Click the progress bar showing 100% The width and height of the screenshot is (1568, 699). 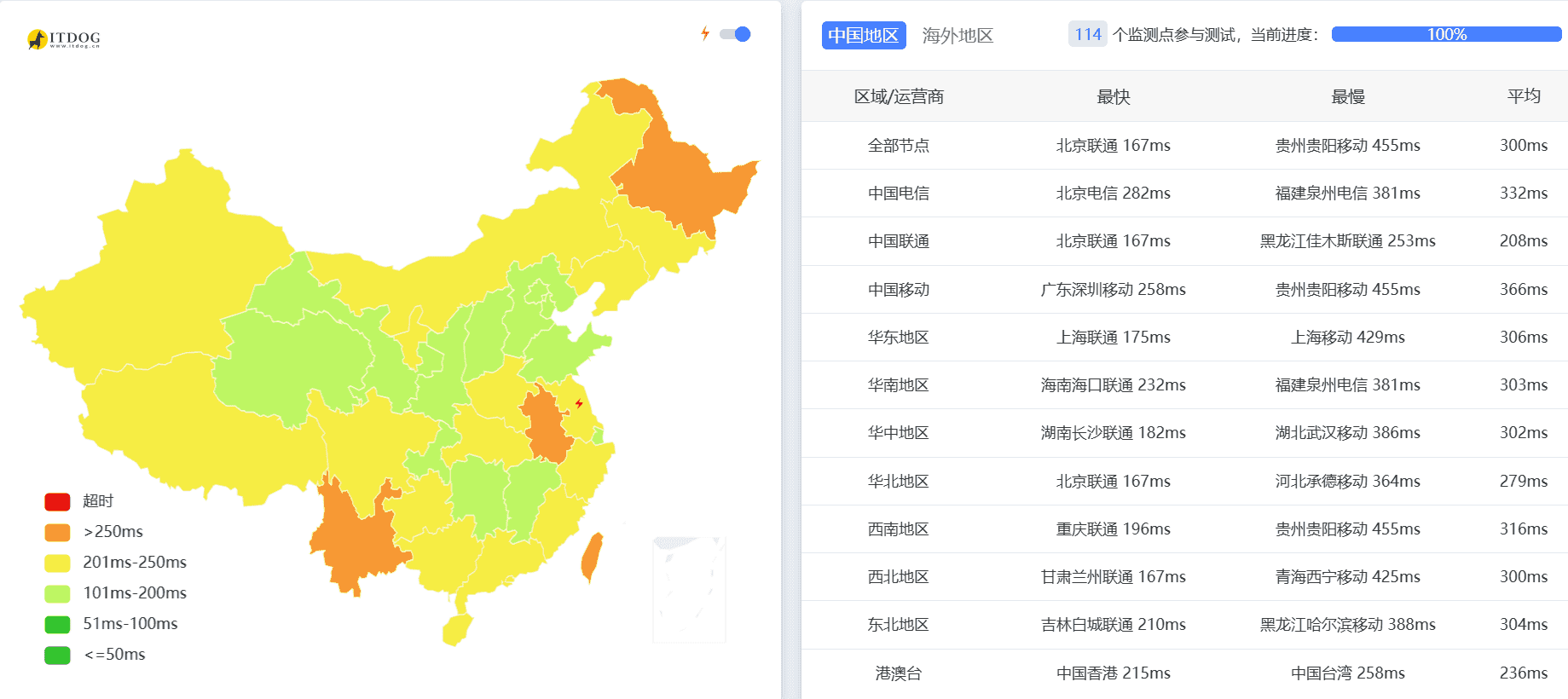click(x=1444, y=35)
